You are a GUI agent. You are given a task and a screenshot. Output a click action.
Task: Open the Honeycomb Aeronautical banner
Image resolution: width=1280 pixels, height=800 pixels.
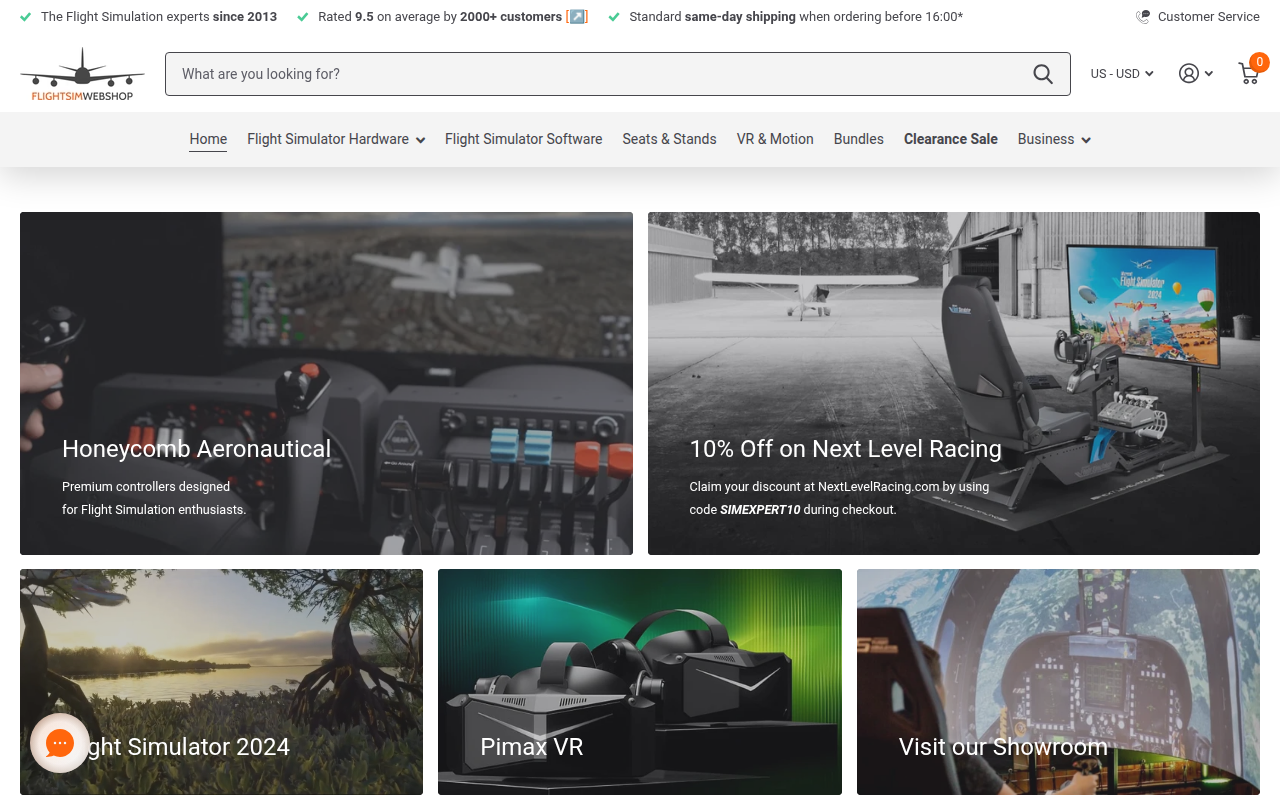click(326, 383)
